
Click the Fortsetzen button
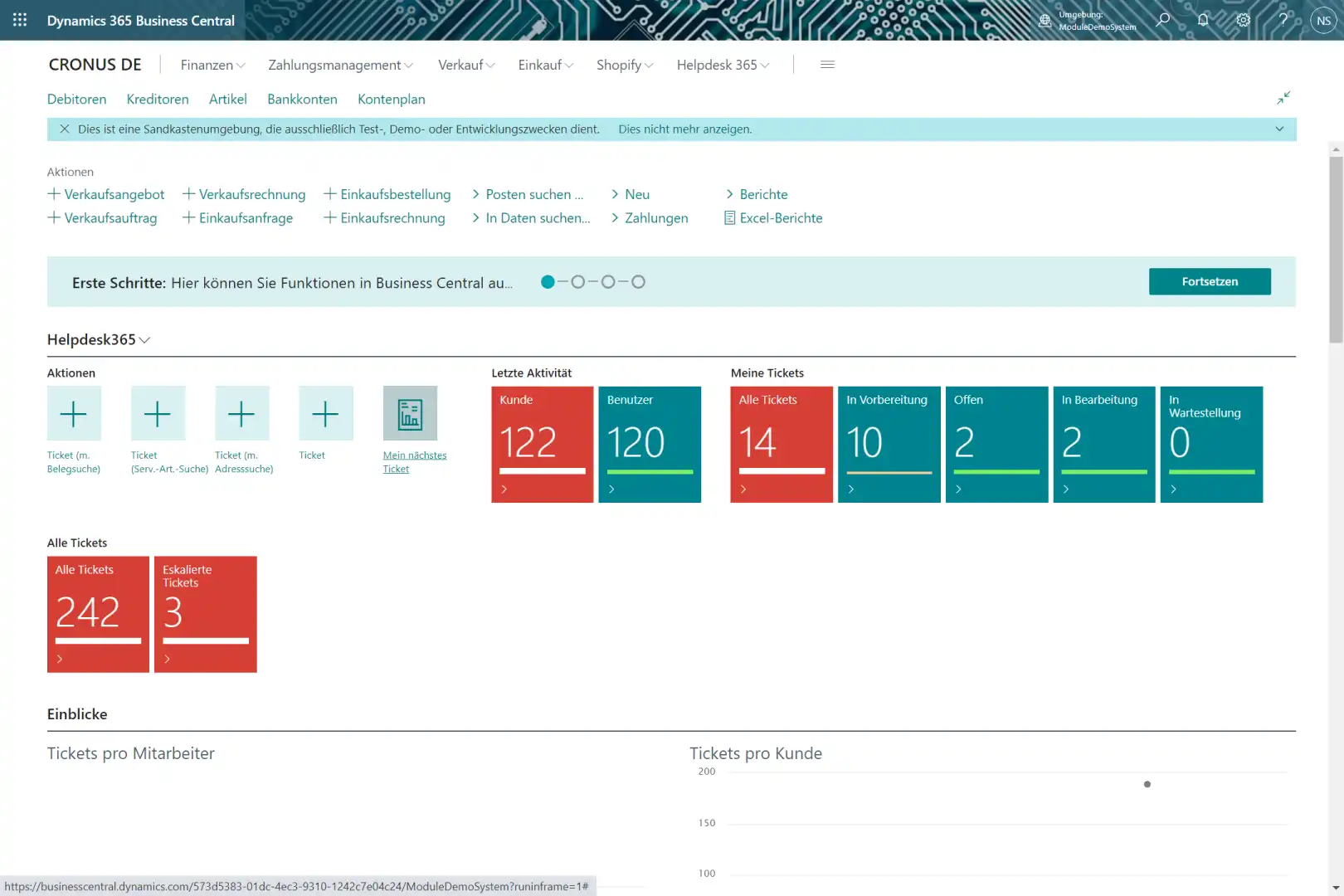tap(1209, 281)
